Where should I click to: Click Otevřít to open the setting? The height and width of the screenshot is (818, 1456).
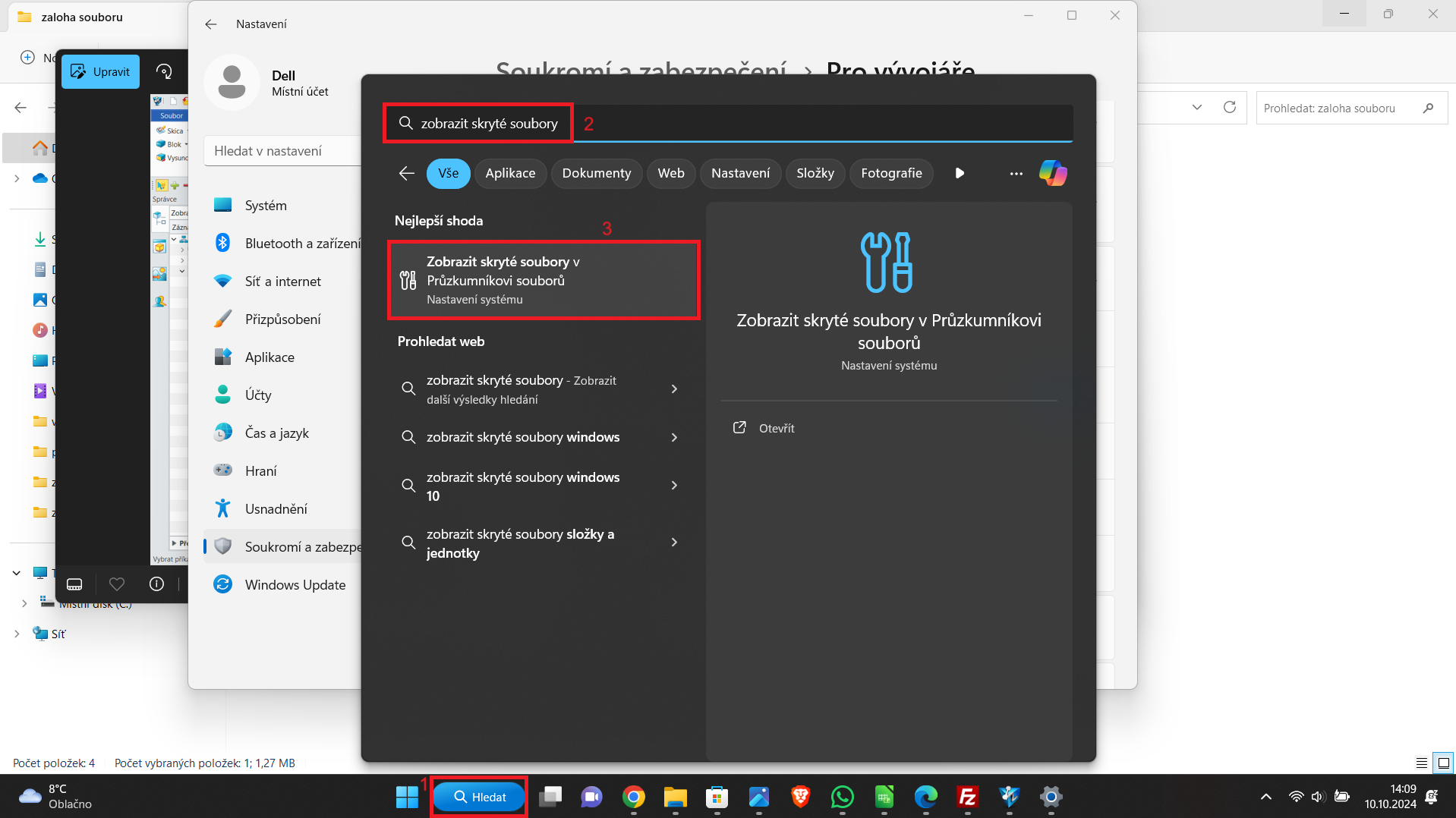(x=776, y=428)
